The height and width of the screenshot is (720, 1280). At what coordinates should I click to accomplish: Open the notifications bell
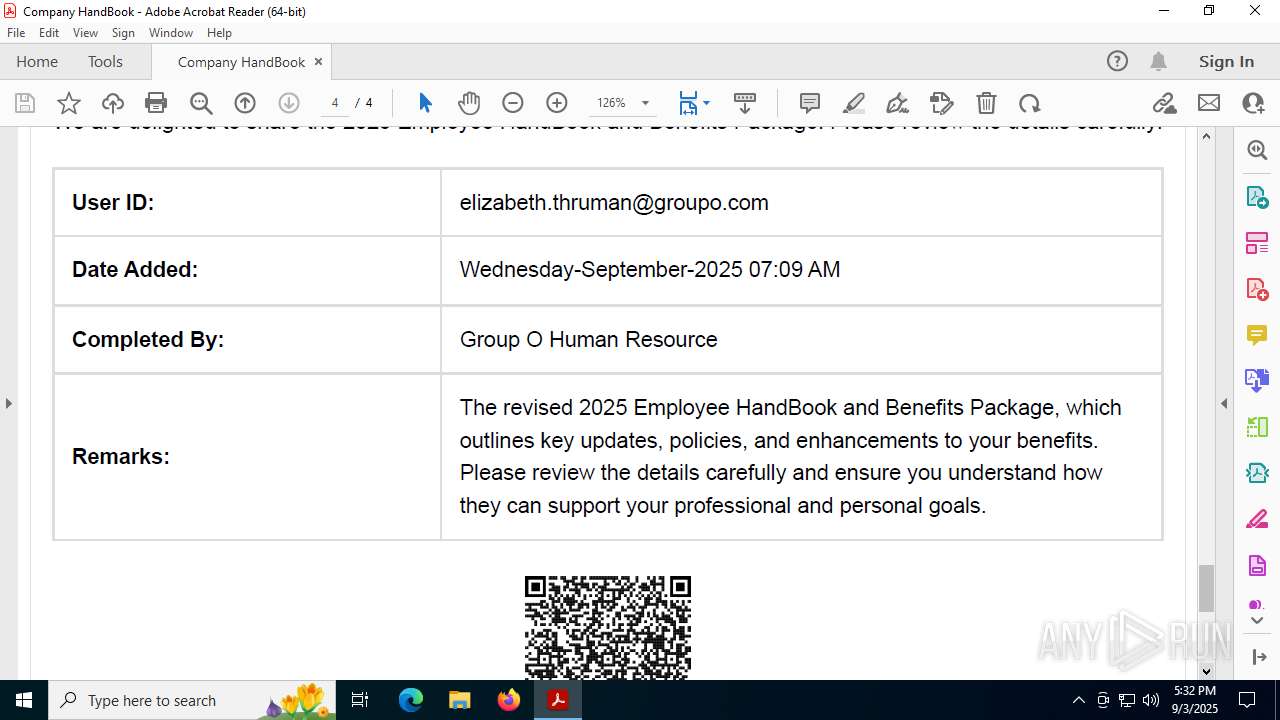point(1158,61)
